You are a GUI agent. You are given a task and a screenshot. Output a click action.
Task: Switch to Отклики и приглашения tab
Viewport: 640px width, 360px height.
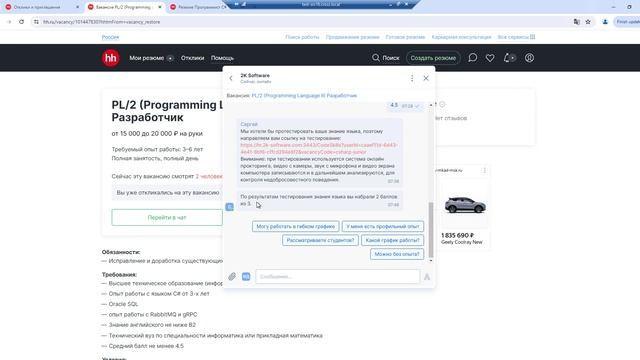[37, 7]
